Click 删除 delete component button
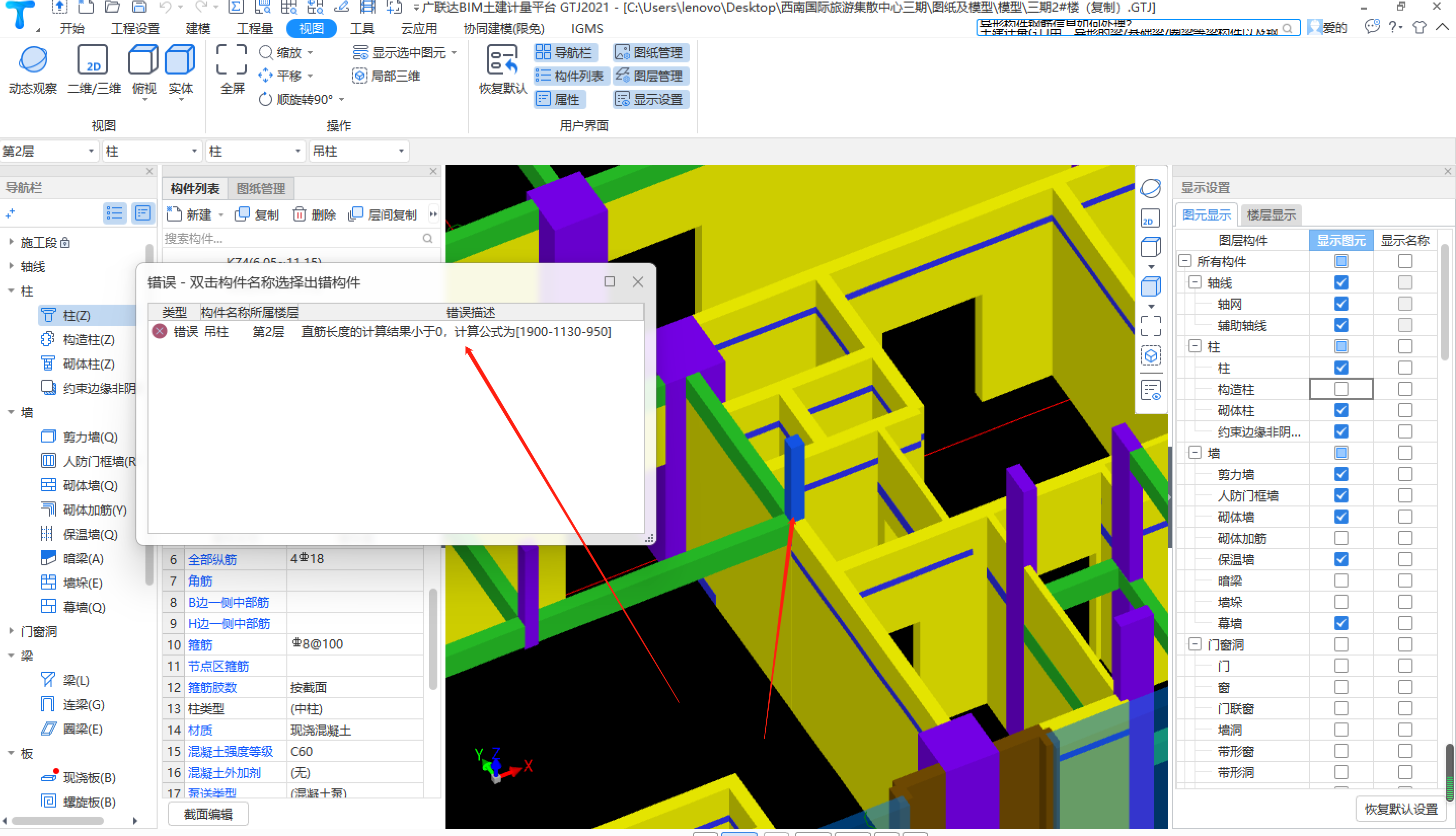This screenshot has width=1456, height=836. coord(315,214)
